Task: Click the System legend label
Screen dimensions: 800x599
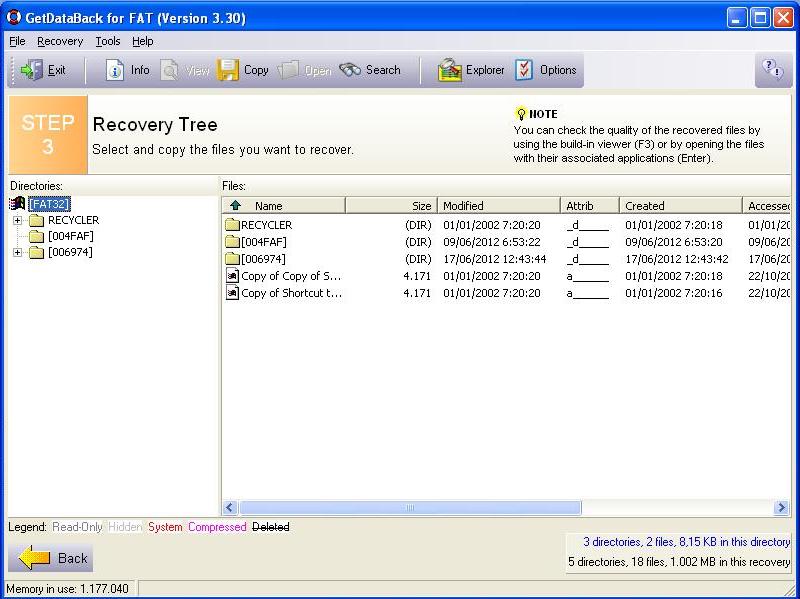Action: [165, 527]
